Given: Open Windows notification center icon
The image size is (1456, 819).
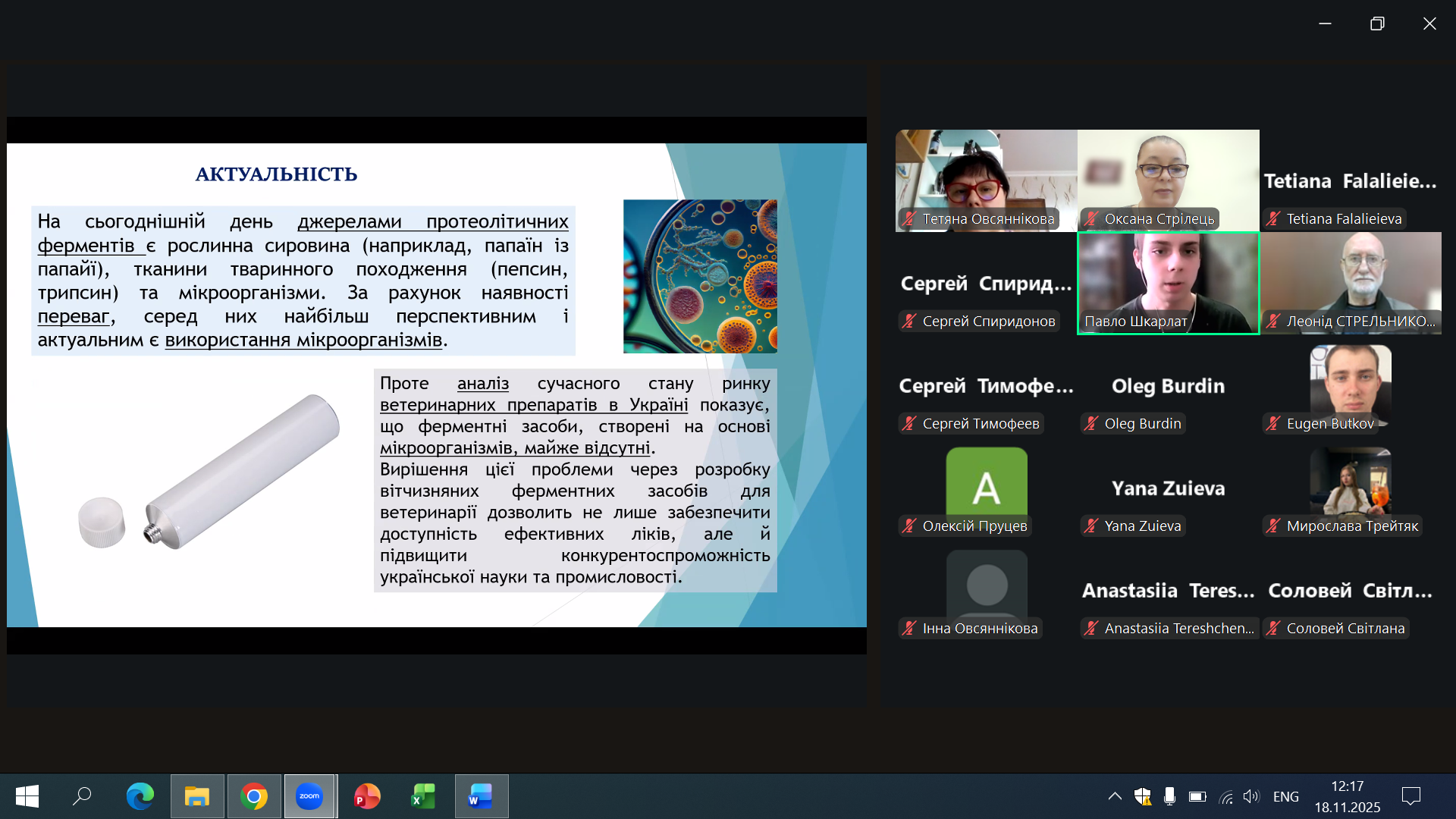Looking at the screenshot, I should pyautogui.click(x=1411, y=796).
